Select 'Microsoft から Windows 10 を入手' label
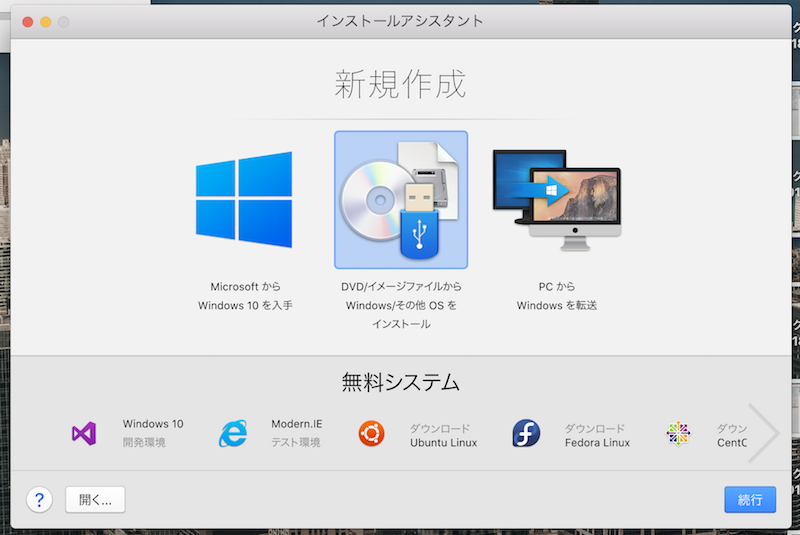This screenshot has width=800, height=535. click(x=244, y=296)
